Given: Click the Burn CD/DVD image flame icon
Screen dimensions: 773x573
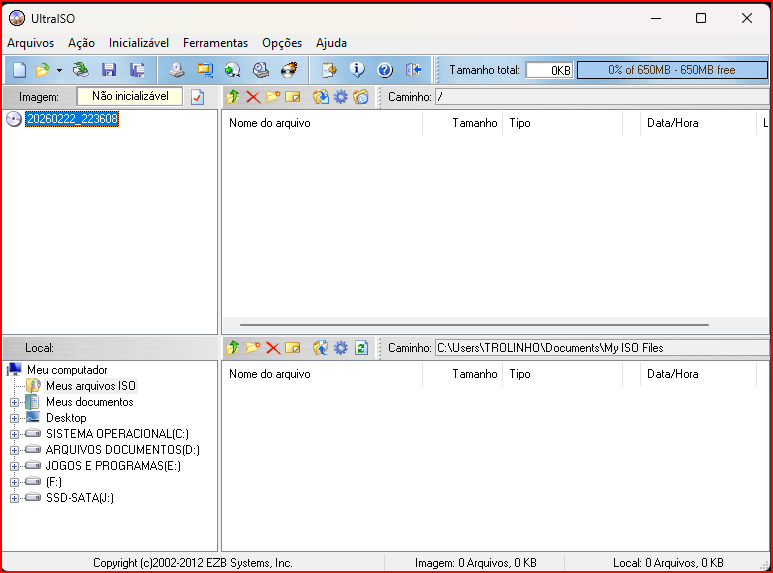Looking at the screenshot, I should [x=289, y=70].
